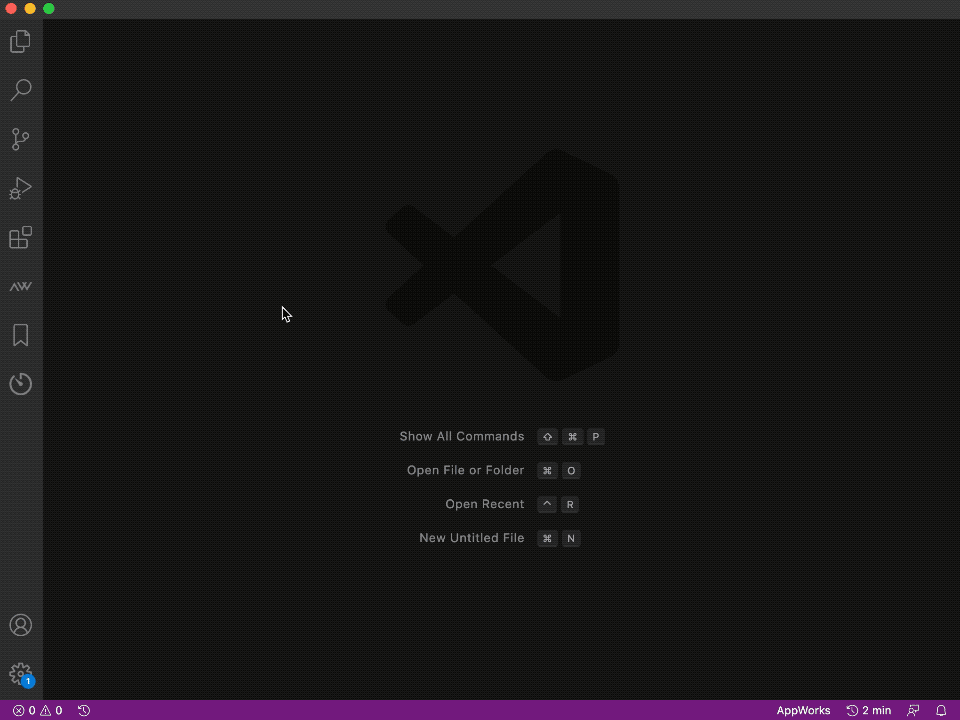960x720 pixels.
Task: Click Open Recent
Action: (x=484, y=504)
